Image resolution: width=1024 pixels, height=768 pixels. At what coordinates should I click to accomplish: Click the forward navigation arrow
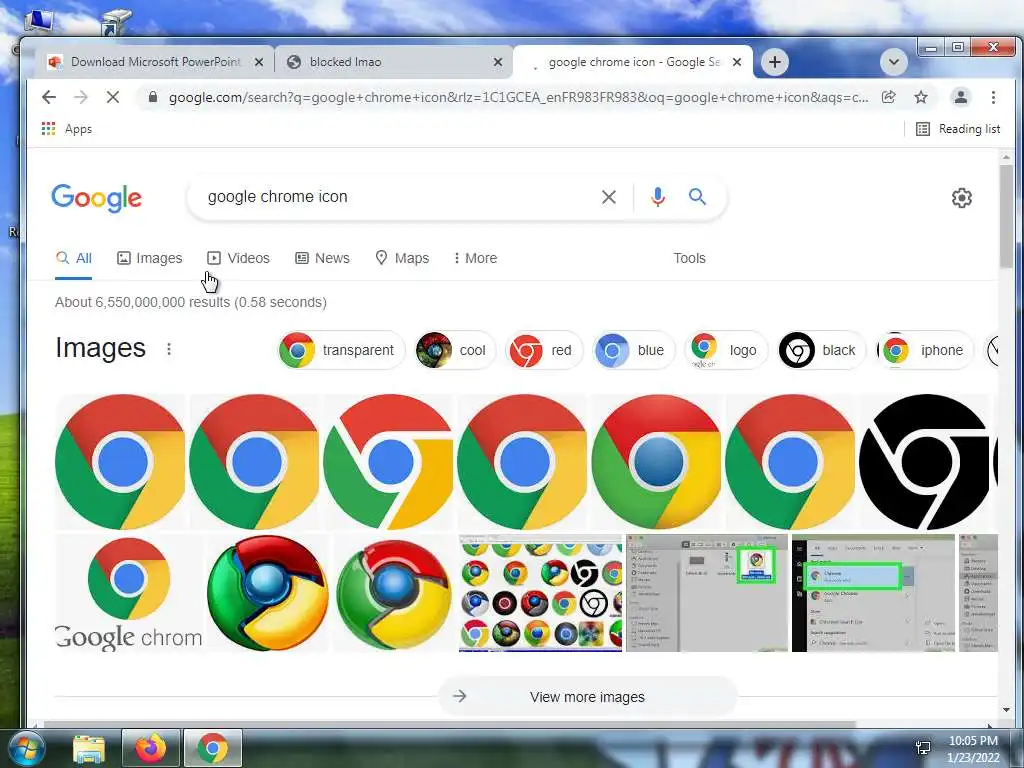tap(81, 97)
